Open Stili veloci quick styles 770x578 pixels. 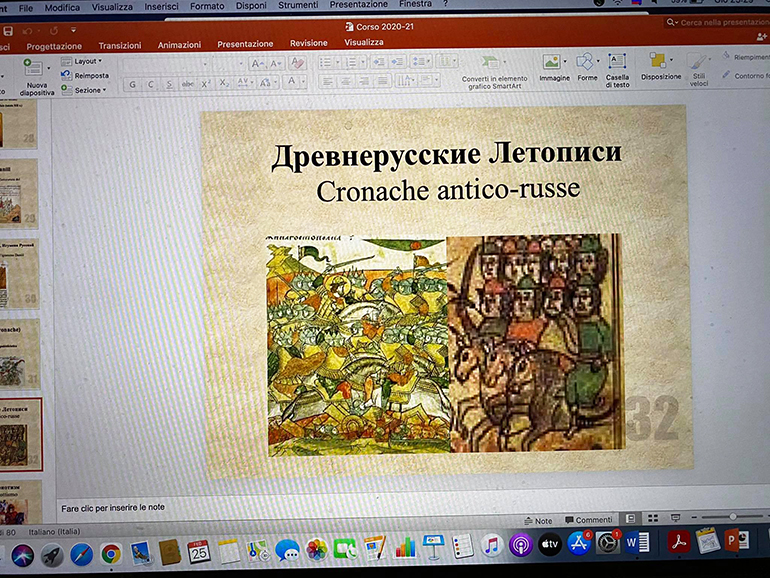[x=698, y=70]
